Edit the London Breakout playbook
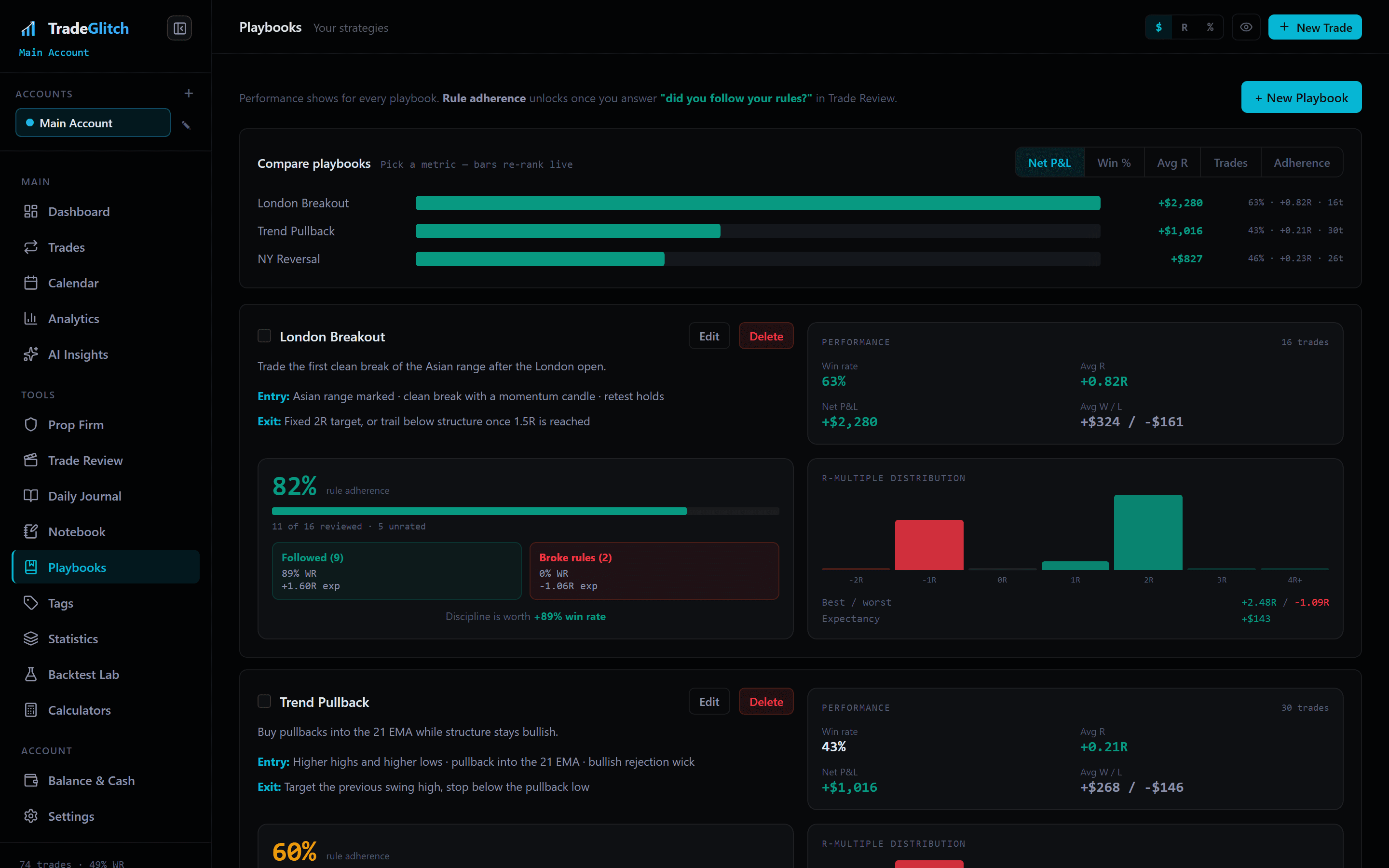Image resolution: width=1389 pixels, height=868 pixels. [709, 336]
